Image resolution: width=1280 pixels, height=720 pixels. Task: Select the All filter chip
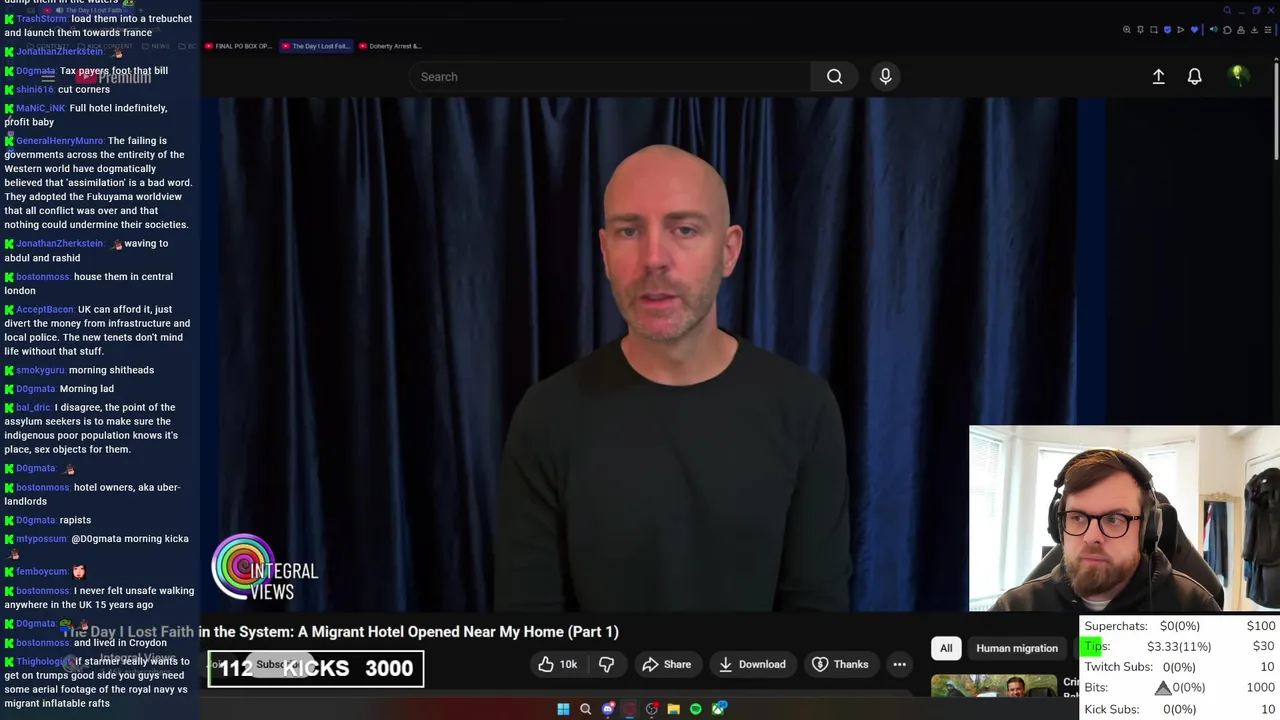946,648
